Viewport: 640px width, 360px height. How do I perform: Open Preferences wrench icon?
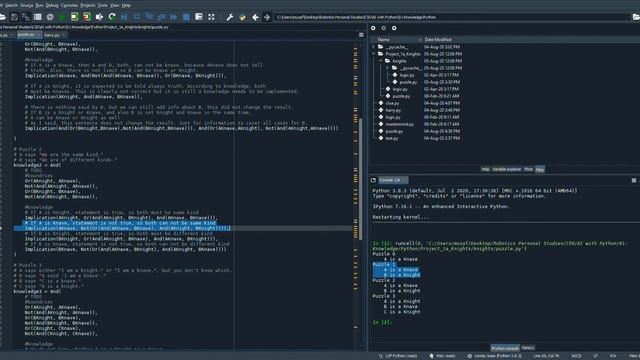coord(230,17)
